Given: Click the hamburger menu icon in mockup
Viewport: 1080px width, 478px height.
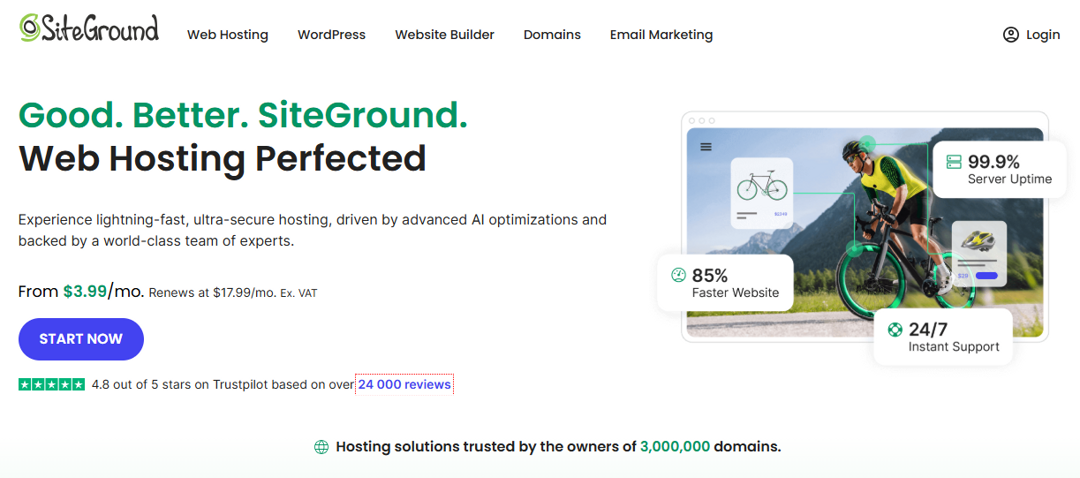Looking at the screenshot, I should pyautogui.click(x=706, y=147).
